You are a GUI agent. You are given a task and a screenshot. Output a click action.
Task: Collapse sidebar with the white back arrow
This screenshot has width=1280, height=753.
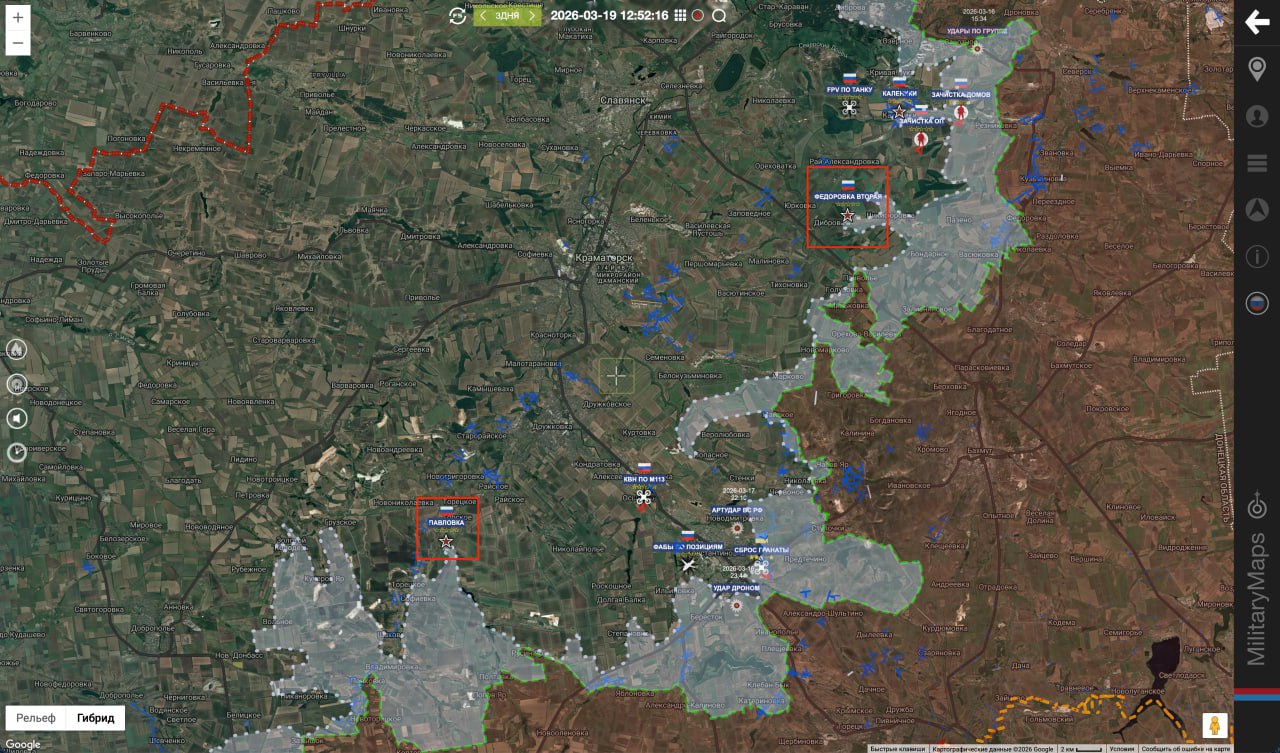1257,22
